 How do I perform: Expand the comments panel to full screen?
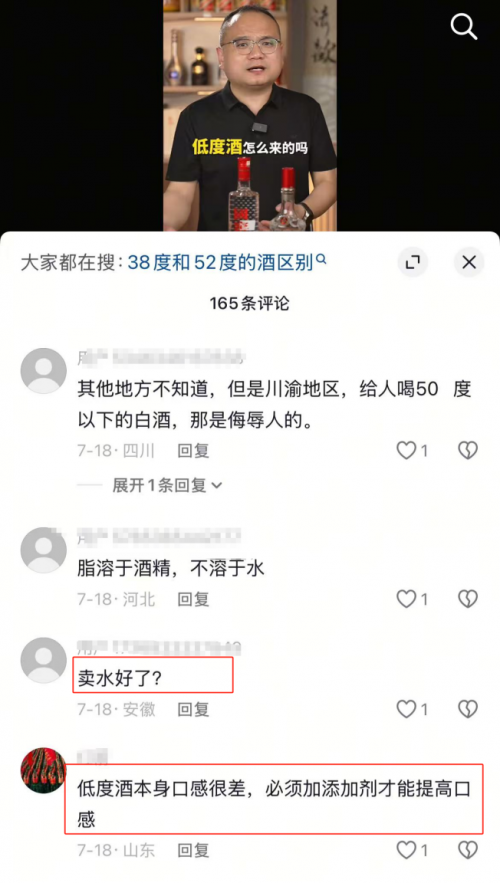(x=413, y=262)
